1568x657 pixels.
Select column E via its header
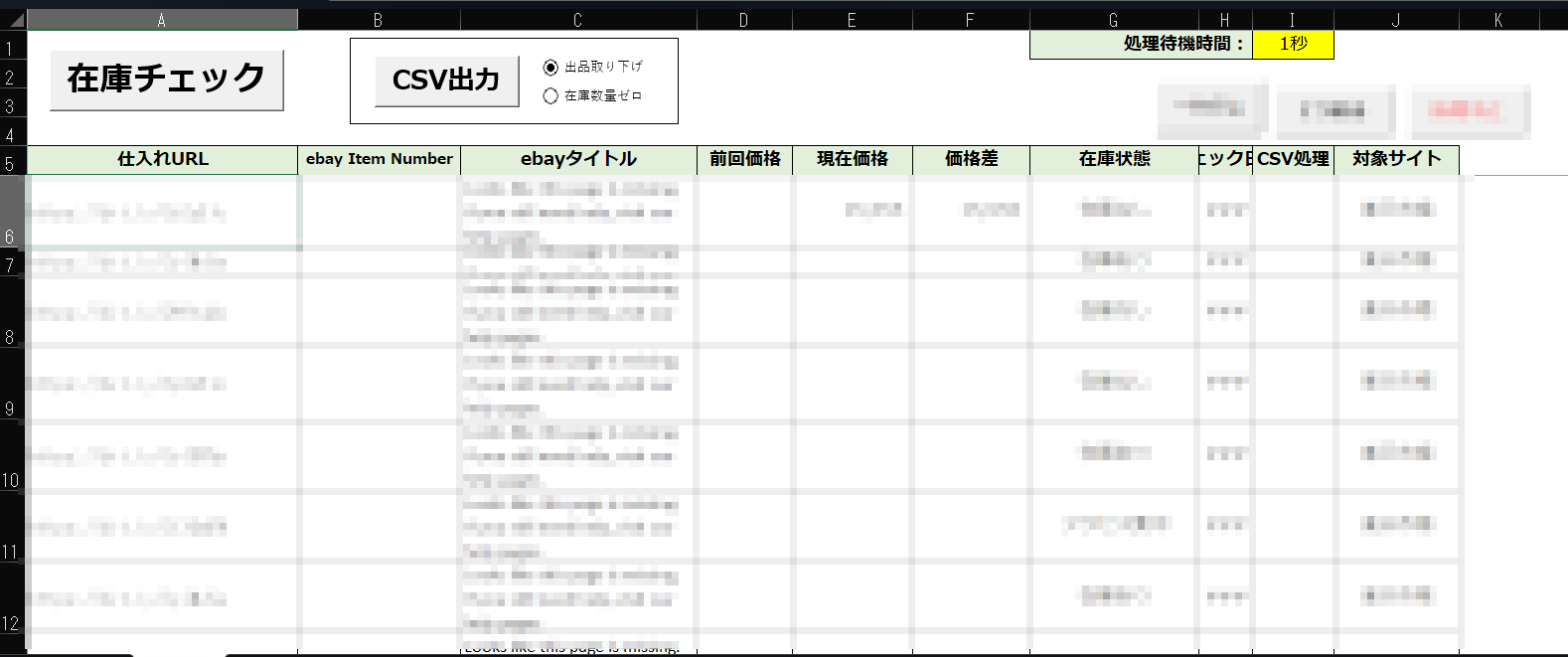point(853,20)
